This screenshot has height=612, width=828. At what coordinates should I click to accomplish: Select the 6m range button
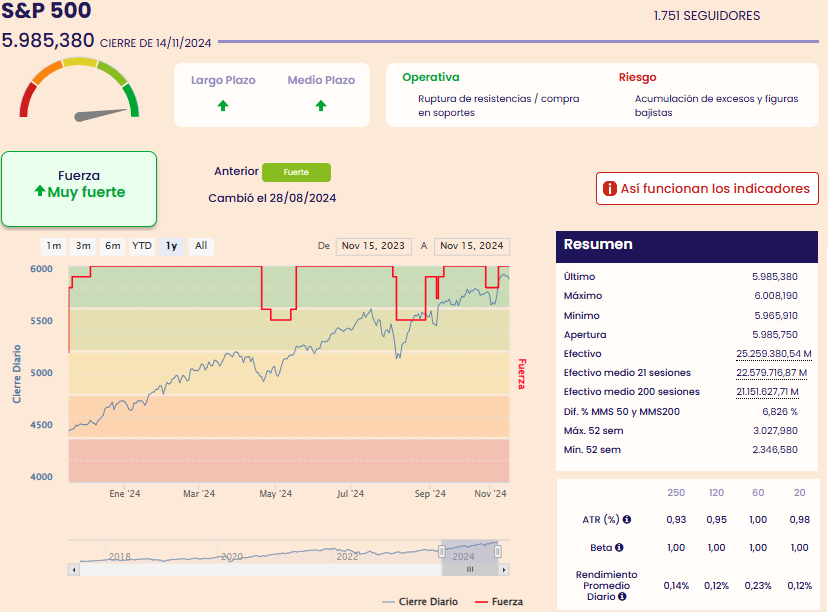pos(112,246)
